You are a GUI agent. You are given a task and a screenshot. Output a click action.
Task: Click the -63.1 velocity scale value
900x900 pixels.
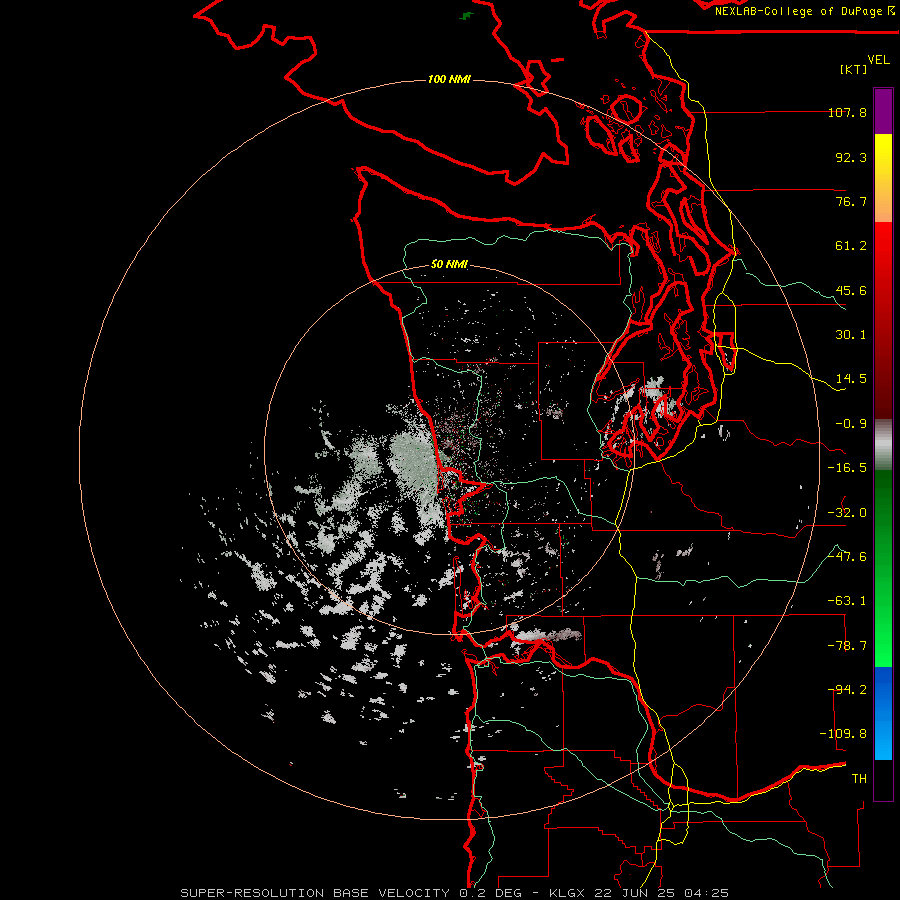pos(847,601)
